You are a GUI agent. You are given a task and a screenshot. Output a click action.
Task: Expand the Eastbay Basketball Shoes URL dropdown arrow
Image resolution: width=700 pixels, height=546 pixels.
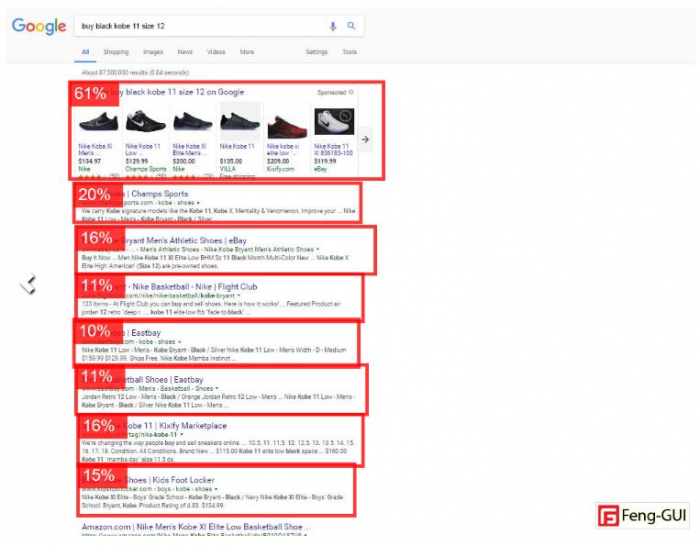[x=217, y=388]
